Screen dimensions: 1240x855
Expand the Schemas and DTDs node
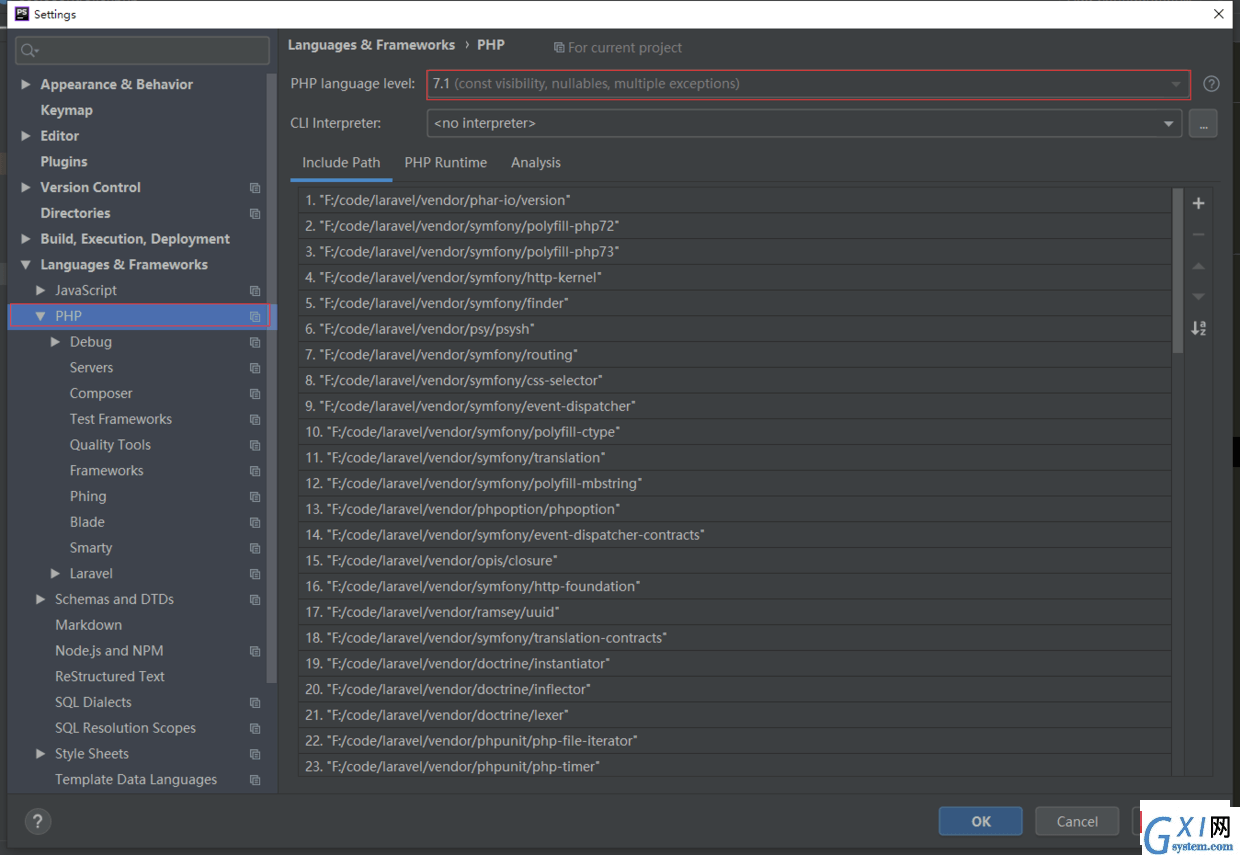pos(41,599)
